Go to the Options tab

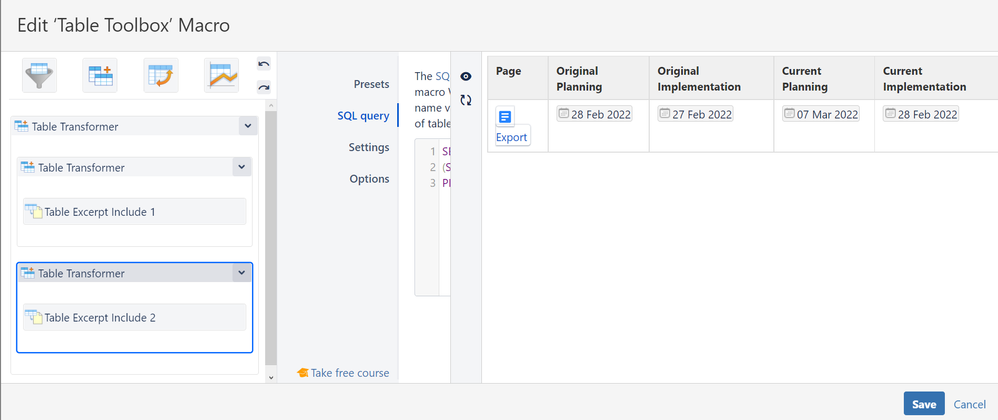369,179
